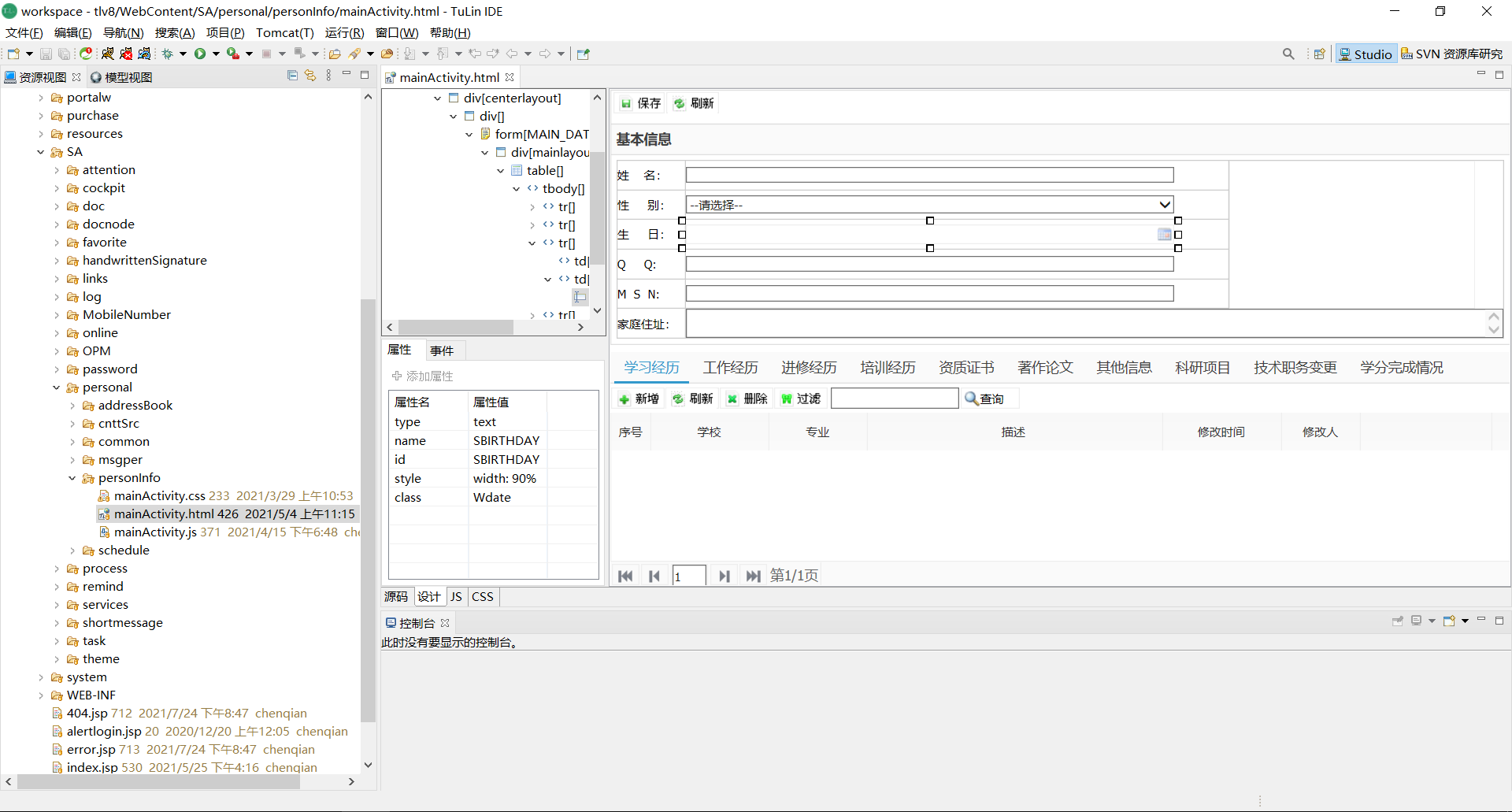
Task: Click the Open Console icon
Action: pyautogui.click(x=1449, y=621)
